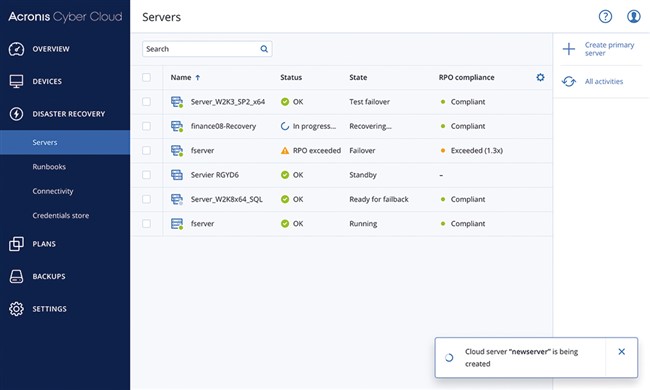Open the user account profile icon
Image resolution: width=650 pixels, height=390 pixels.
[633, 17]
